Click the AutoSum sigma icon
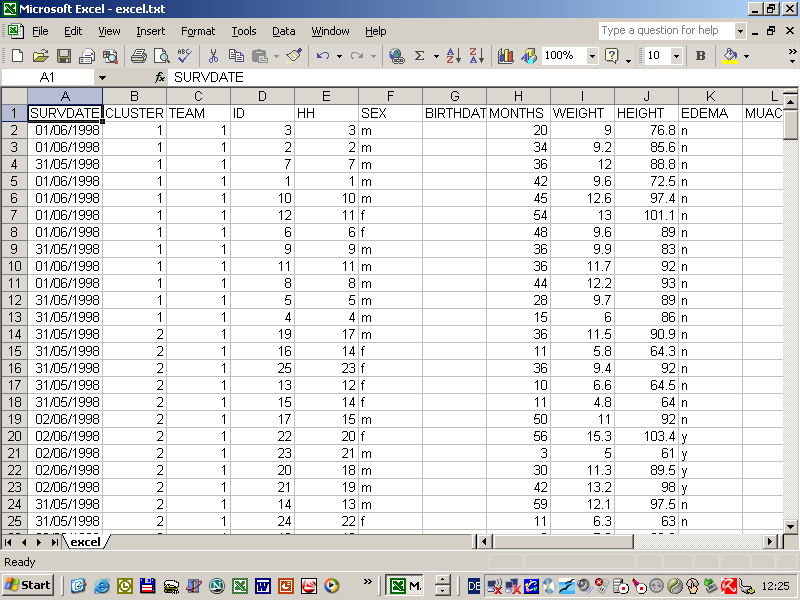Viewport: 800px width, 600px height. (x=420, y=56)
